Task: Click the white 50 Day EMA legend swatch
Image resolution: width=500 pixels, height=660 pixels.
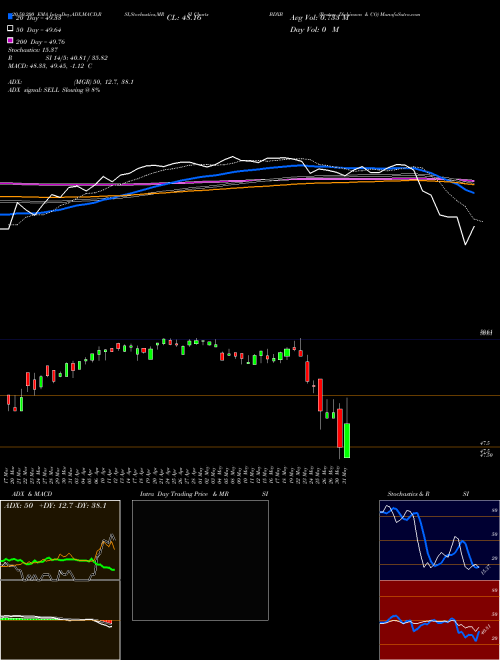Action: (x=10, y=29)
